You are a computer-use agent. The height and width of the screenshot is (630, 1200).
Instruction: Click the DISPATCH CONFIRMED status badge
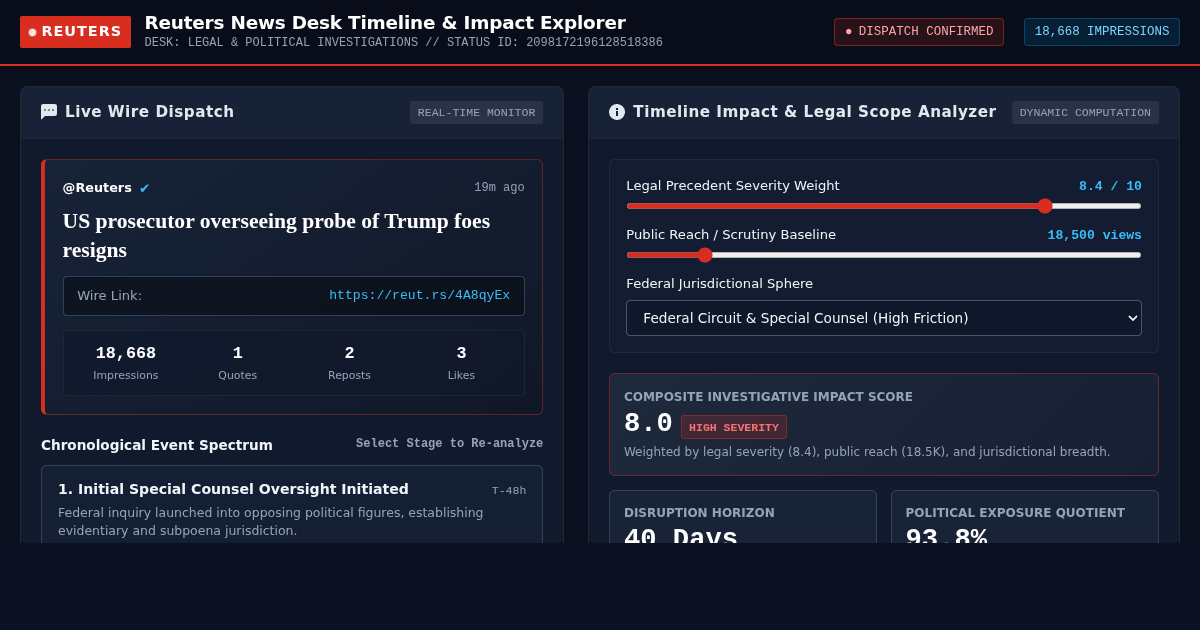tap(919, 32)
